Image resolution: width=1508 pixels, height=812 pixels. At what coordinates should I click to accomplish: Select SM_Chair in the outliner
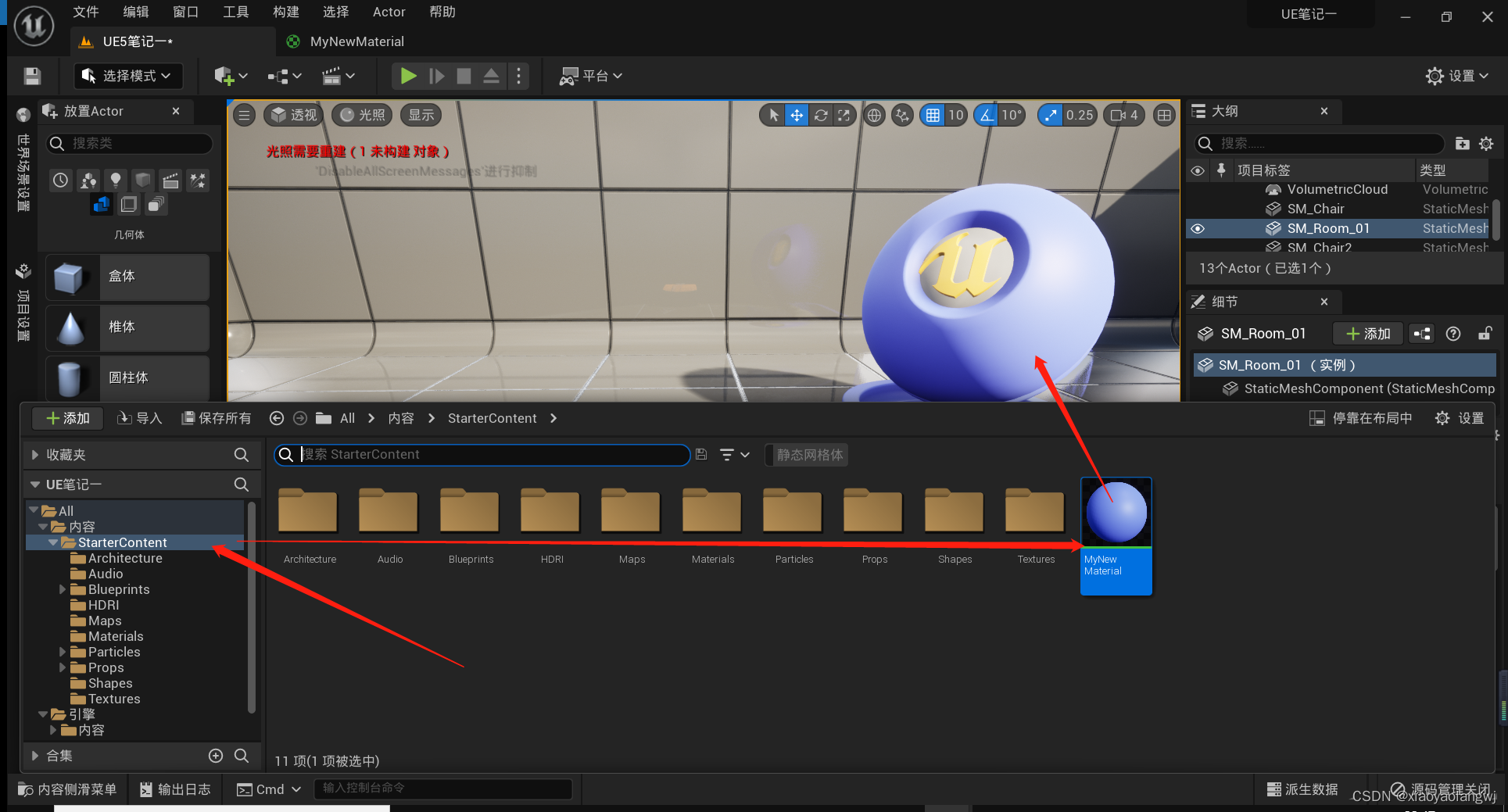(1316, 209)
